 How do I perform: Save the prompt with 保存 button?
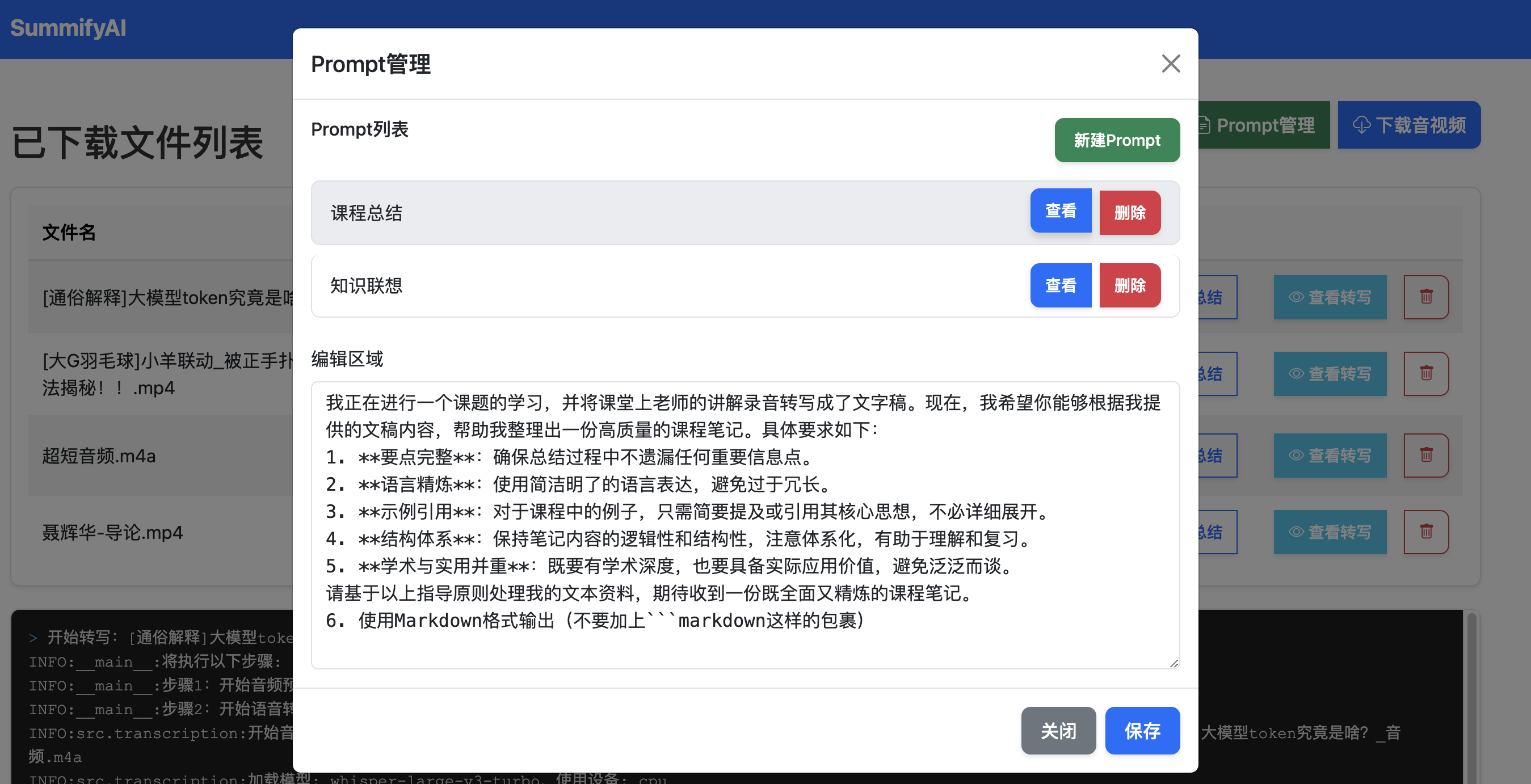1142,731
